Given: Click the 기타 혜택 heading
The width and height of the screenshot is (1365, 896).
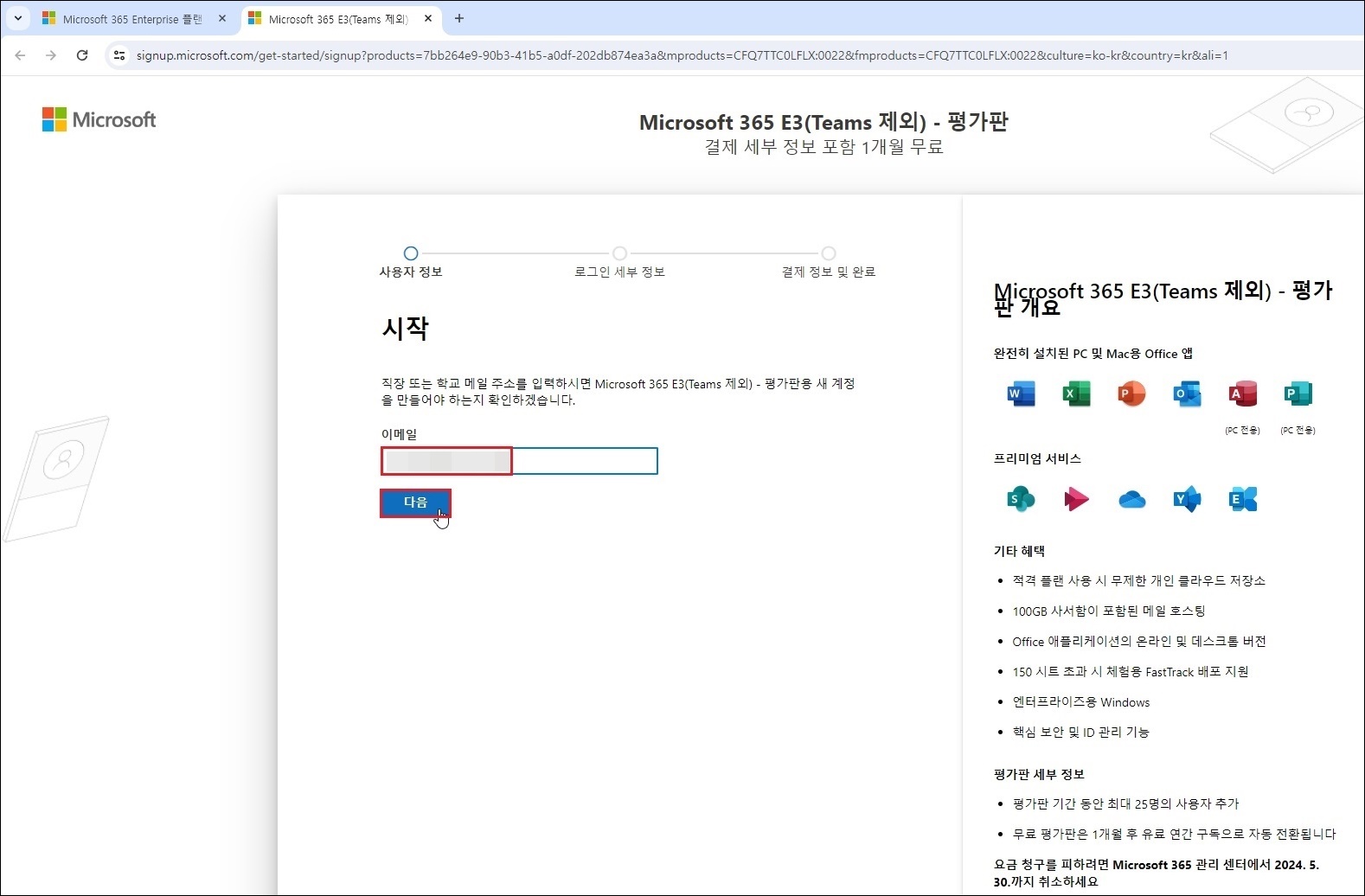Looking at the screenshot, I should (1019, 551).
